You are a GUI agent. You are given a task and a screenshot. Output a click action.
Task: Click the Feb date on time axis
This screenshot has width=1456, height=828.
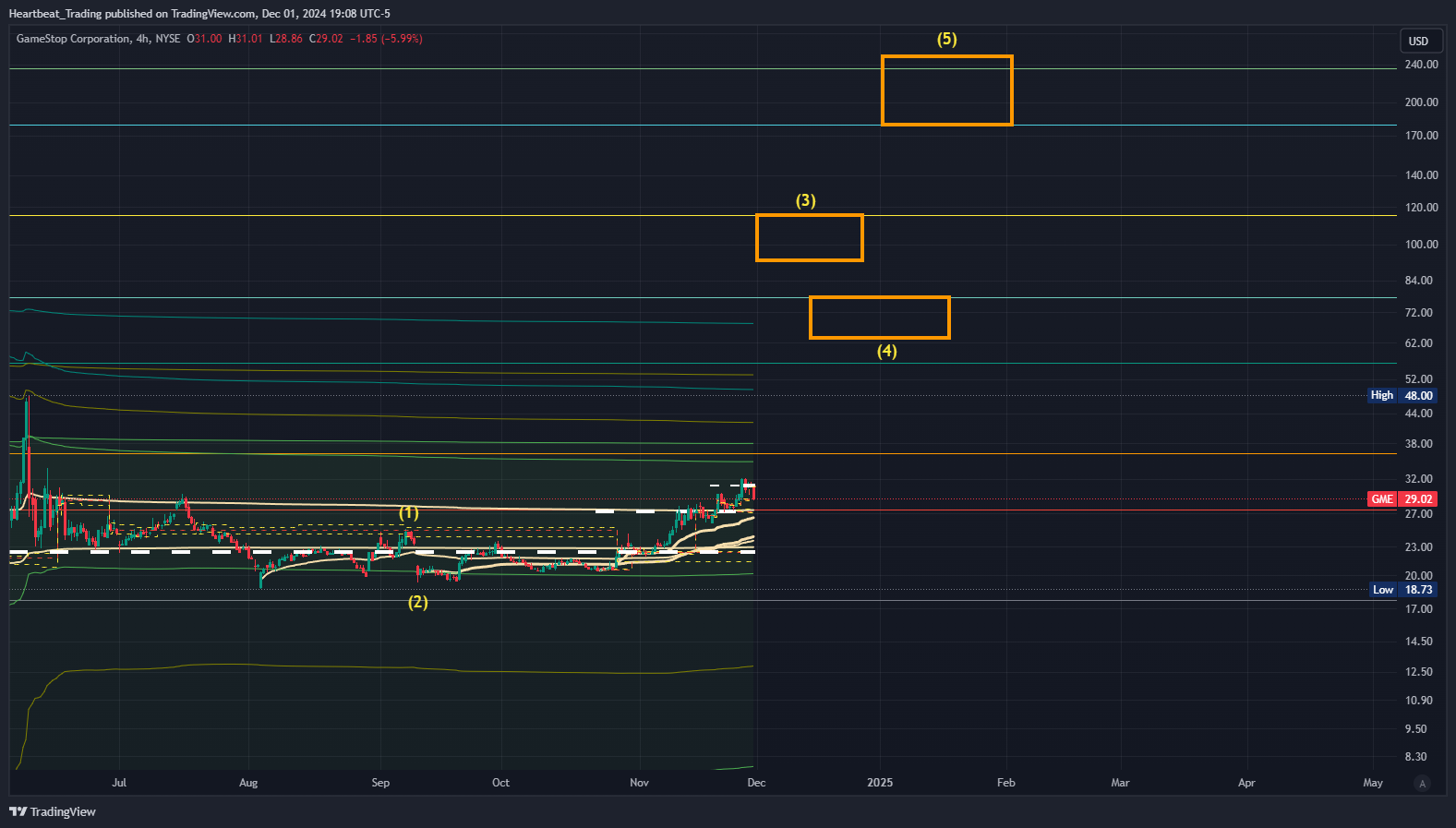1006,783
